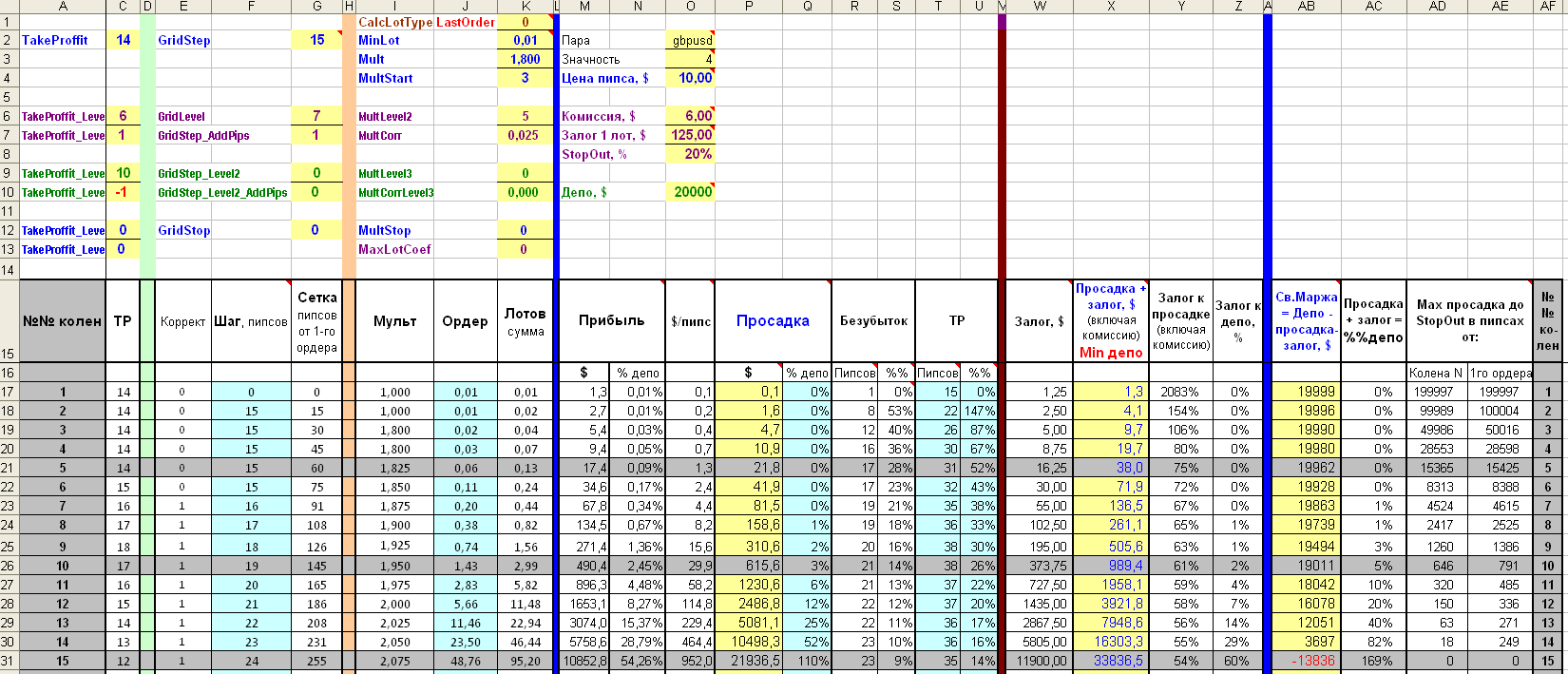Click the Колена N subheading

click(x=1436, y=373)
